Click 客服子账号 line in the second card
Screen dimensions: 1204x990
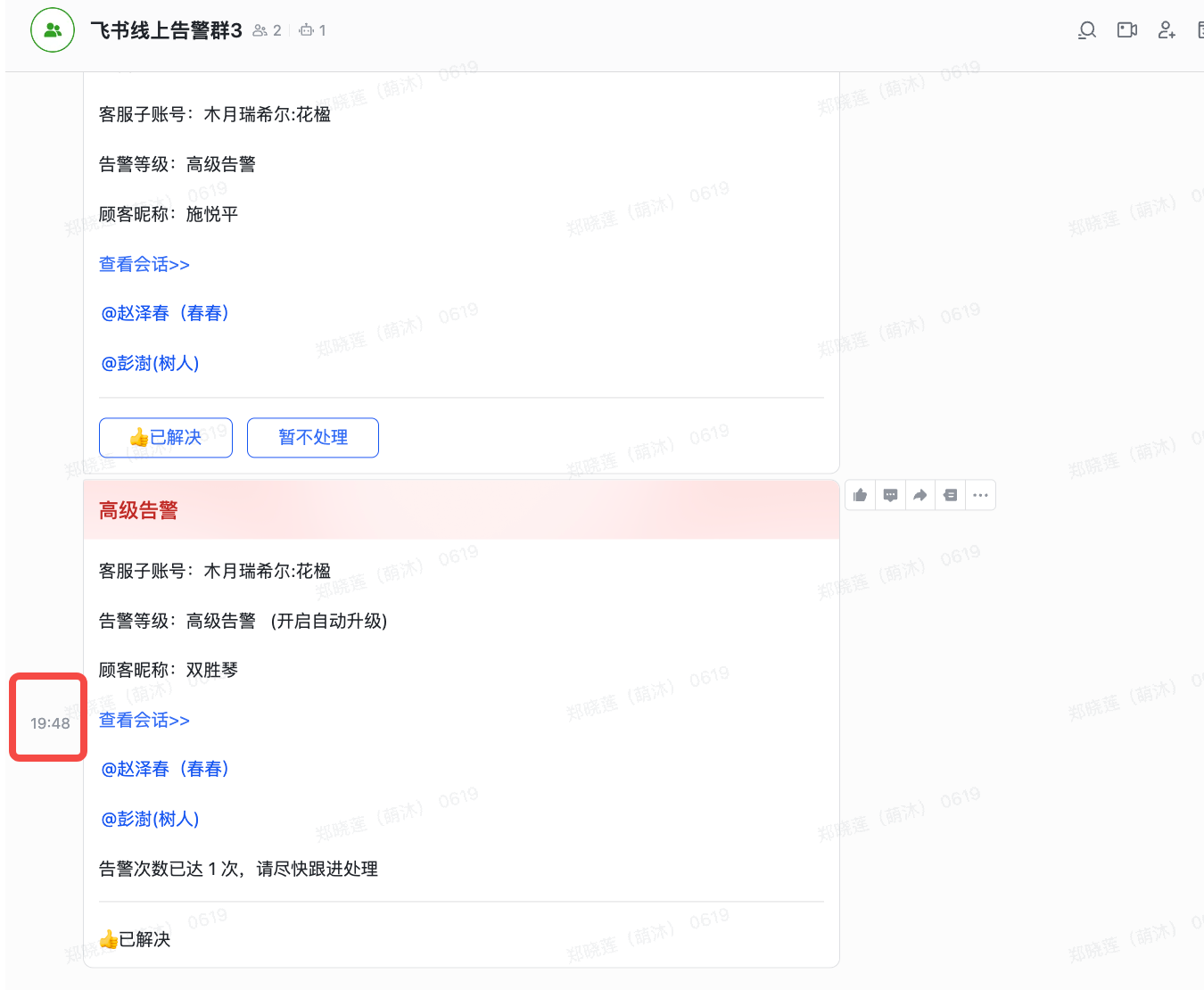click(215, 571)
